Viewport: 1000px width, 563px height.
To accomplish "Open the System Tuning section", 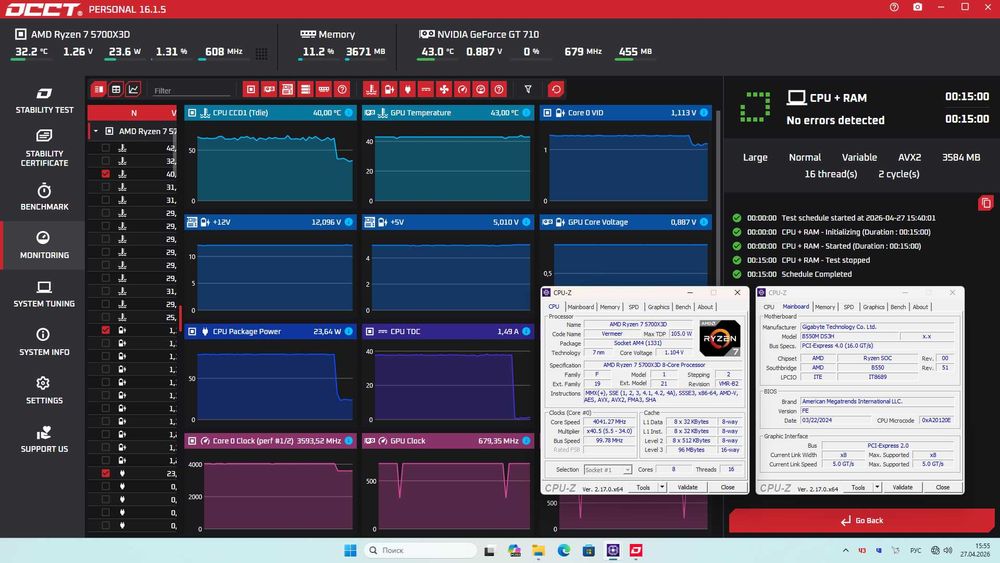I will 44,295.
